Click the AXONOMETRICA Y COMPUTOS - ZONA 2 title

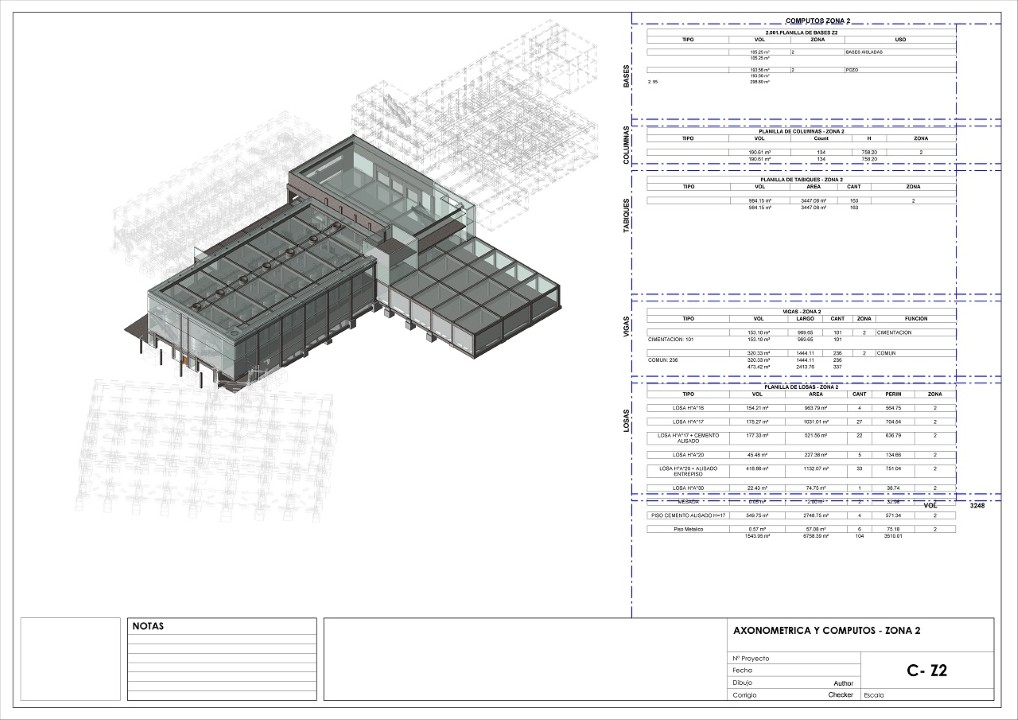tap(826, 631)
